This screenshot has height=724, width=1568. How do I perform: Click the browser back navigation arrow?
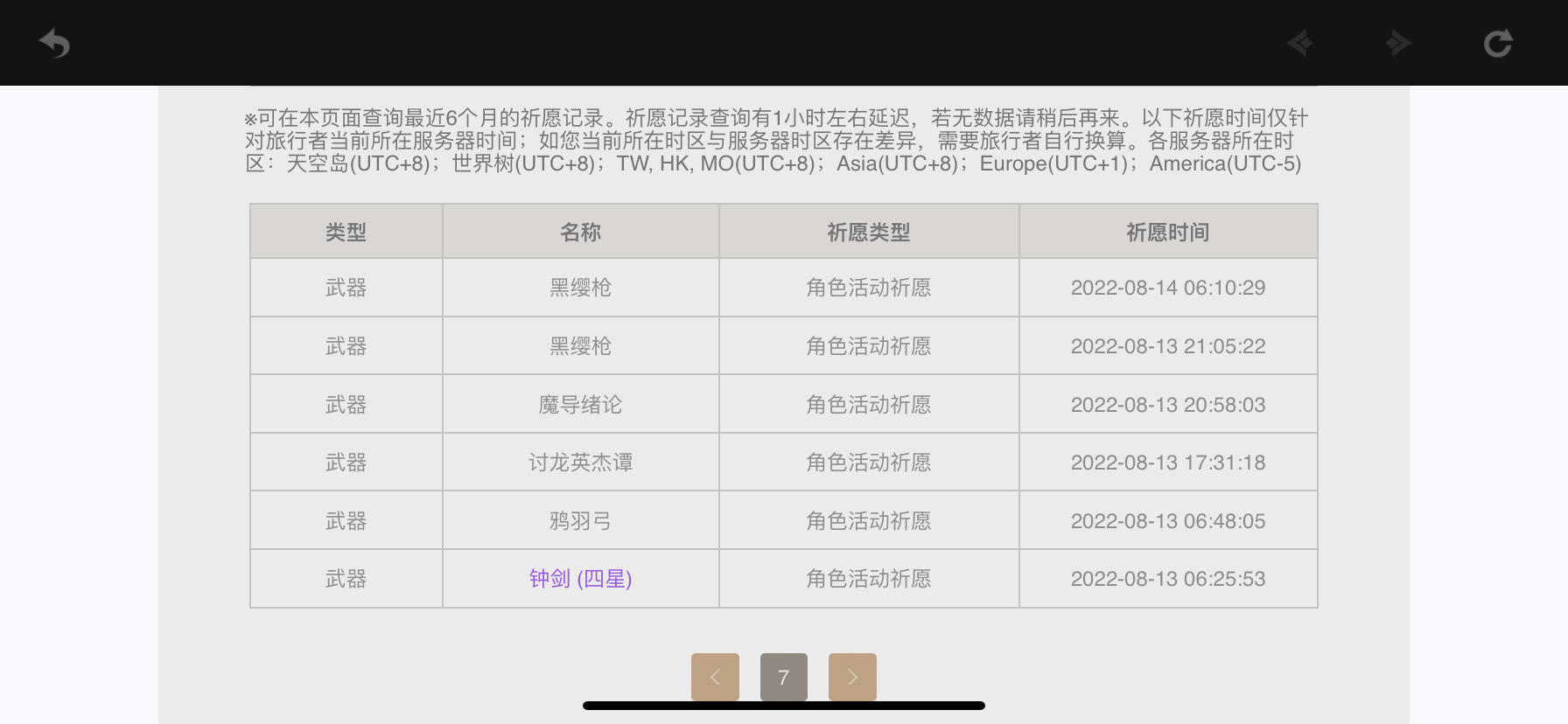click(1300, 43)
